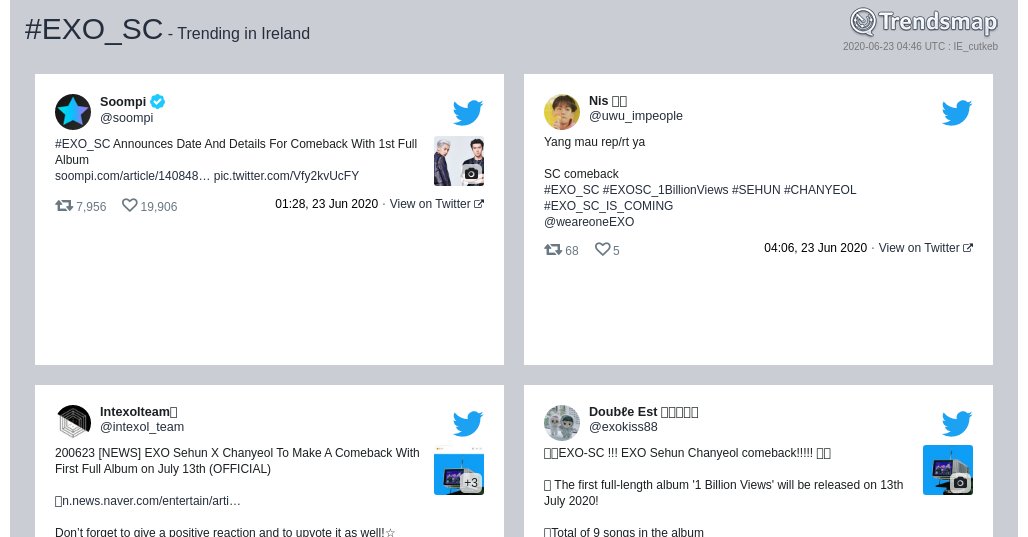Click the Soompi display name
This screenshot has width=1028, height=537.
123,102
